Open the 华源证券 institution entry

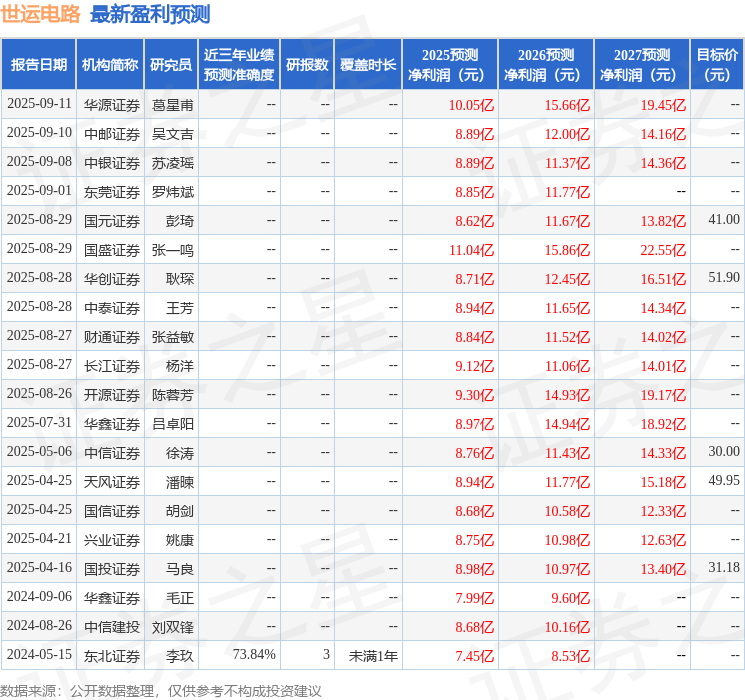111,104
